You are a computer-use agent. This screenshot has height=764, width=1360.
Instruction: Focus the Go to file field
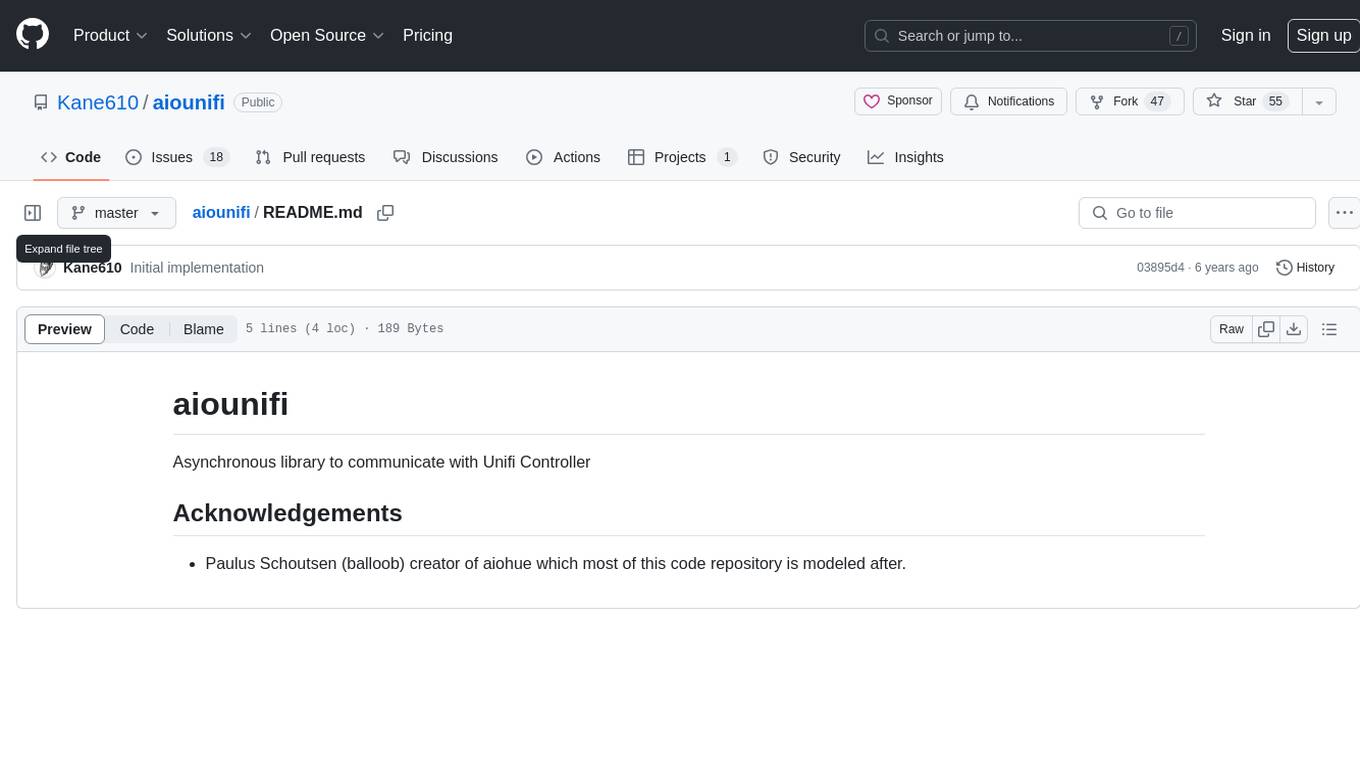1197,213
